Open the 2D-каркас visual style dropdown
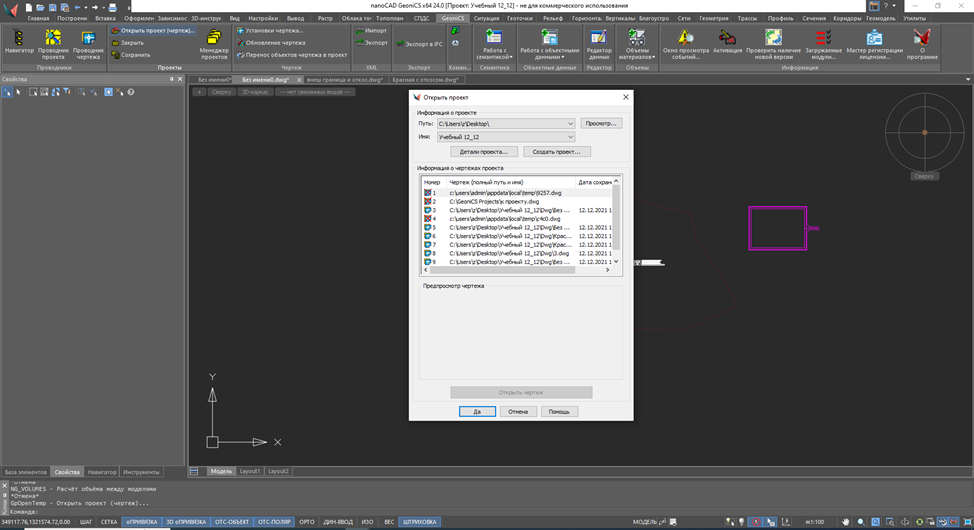Image resolution: width=974 pixels, height=530 pixels. pos(255,92)
